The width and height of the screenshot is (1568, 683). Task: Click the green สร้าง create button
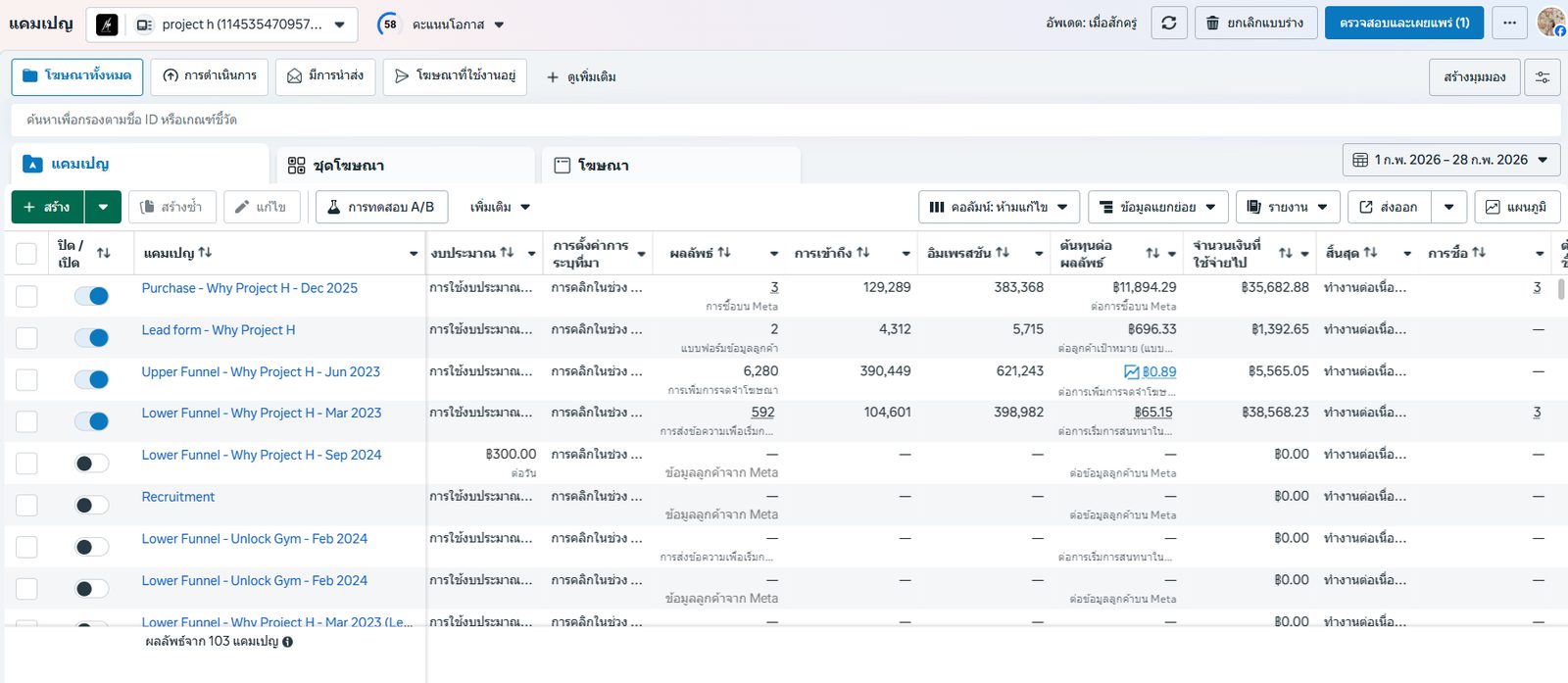[48, 207]
